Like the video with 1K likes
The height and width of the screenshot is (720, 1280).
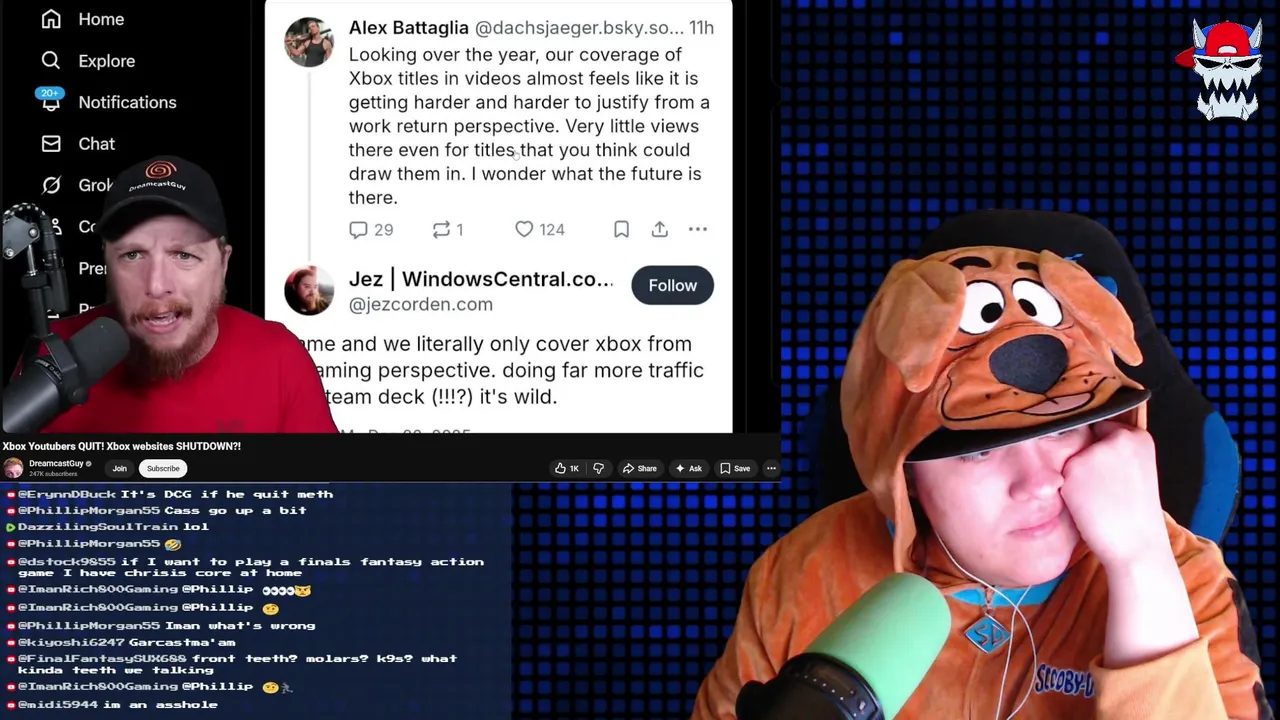pyautogui.click(x=567, y=468)
